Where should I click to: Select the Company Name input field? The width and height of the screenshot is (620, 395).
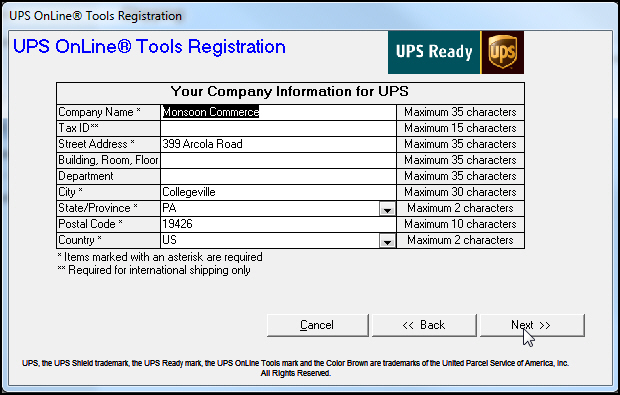tap(278, 112)
